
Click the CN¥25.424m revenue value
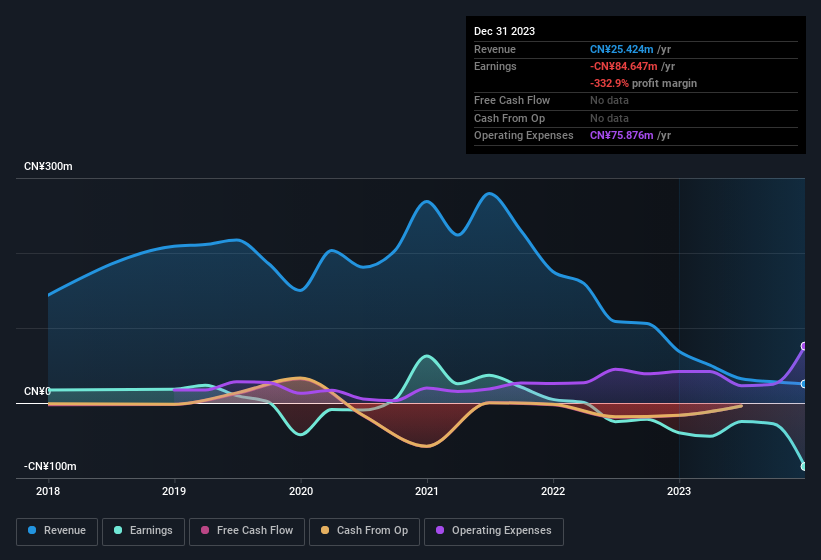click(x=622, y=49)
